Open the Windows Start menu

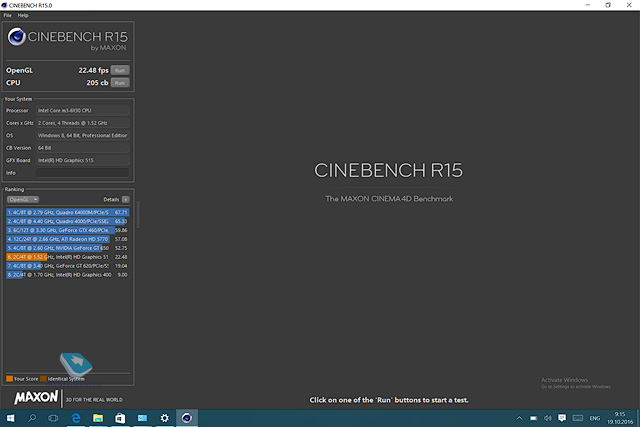(11, 418)
